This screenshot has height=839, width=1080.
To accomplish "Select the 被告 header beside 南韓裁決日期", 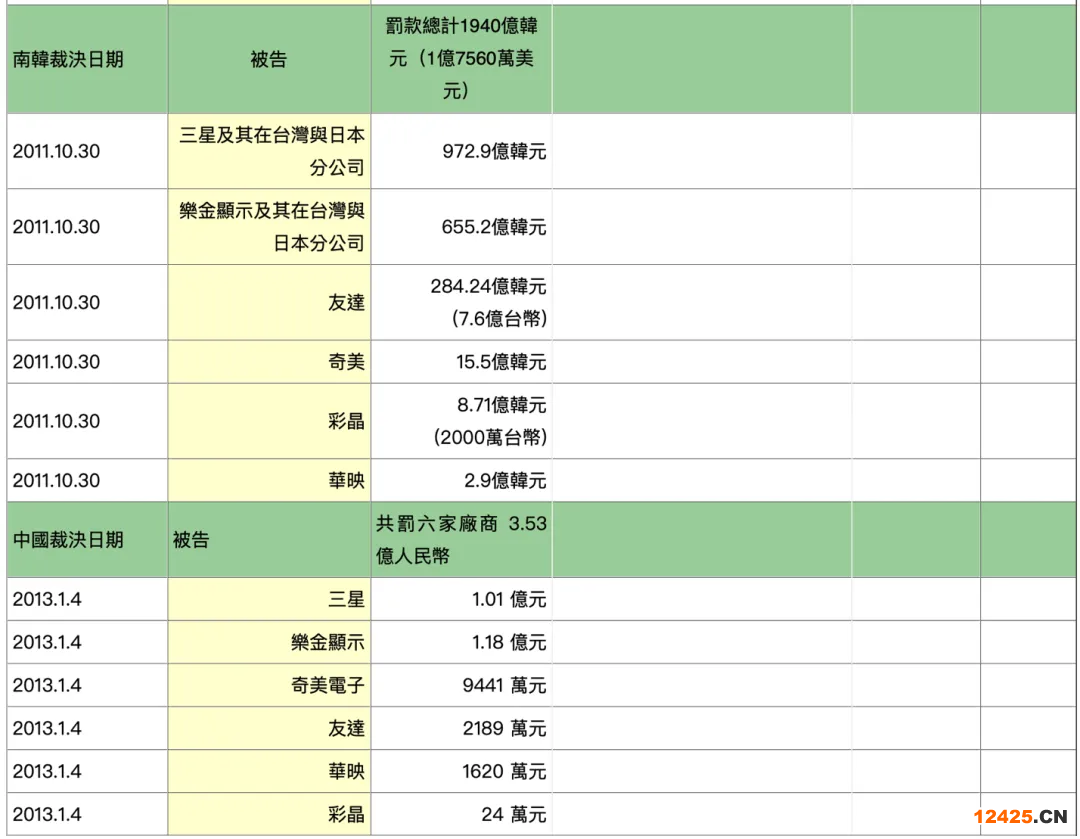I will (x=269, y=59).
